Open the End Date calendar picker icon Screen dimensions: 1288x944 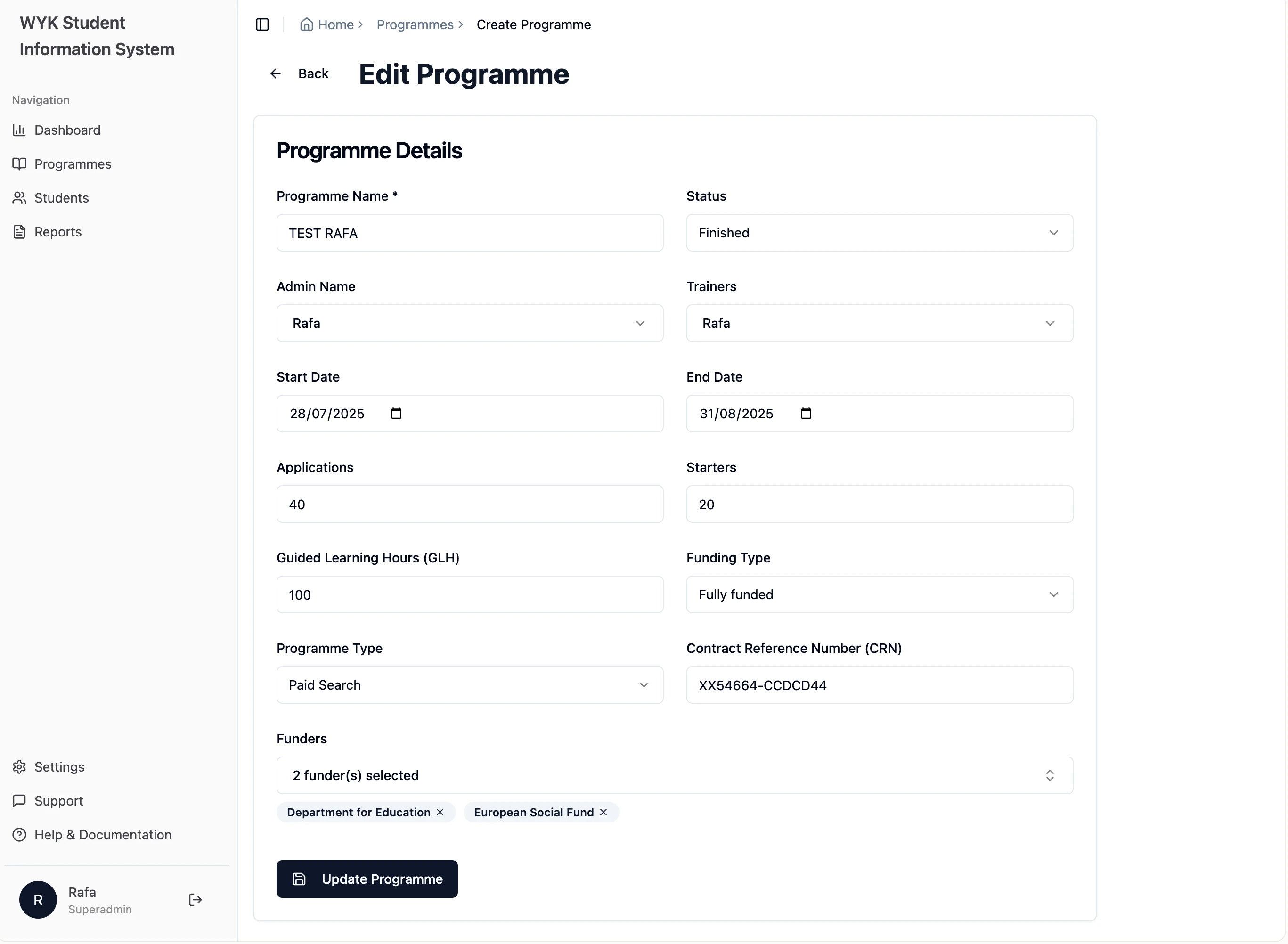[x=806, y=413]
